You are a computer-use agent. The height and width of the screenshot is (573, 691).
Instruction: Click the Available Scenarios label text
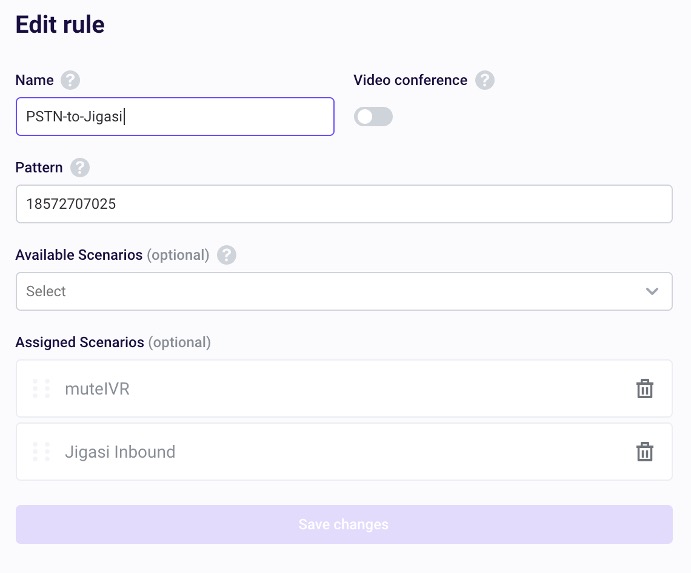pos(79,255)
